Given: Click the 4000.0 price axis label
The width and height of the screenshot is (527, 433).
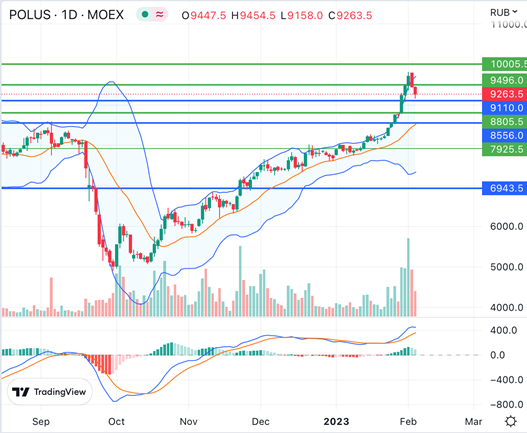Looking at the screenshot, I should tap(507, 308).
